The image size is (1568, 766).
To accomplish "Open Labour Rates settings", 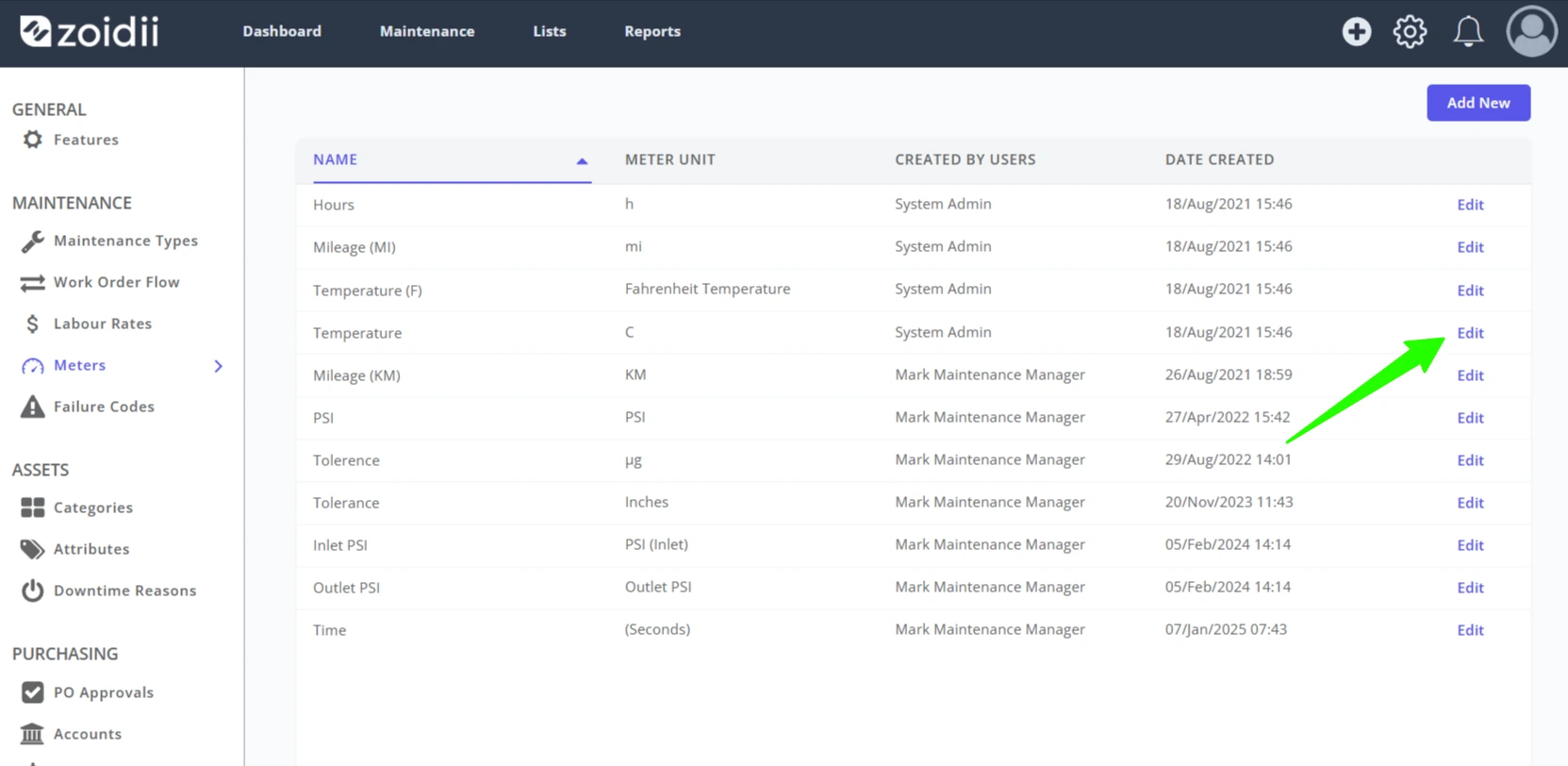I will tap(102, 324).
